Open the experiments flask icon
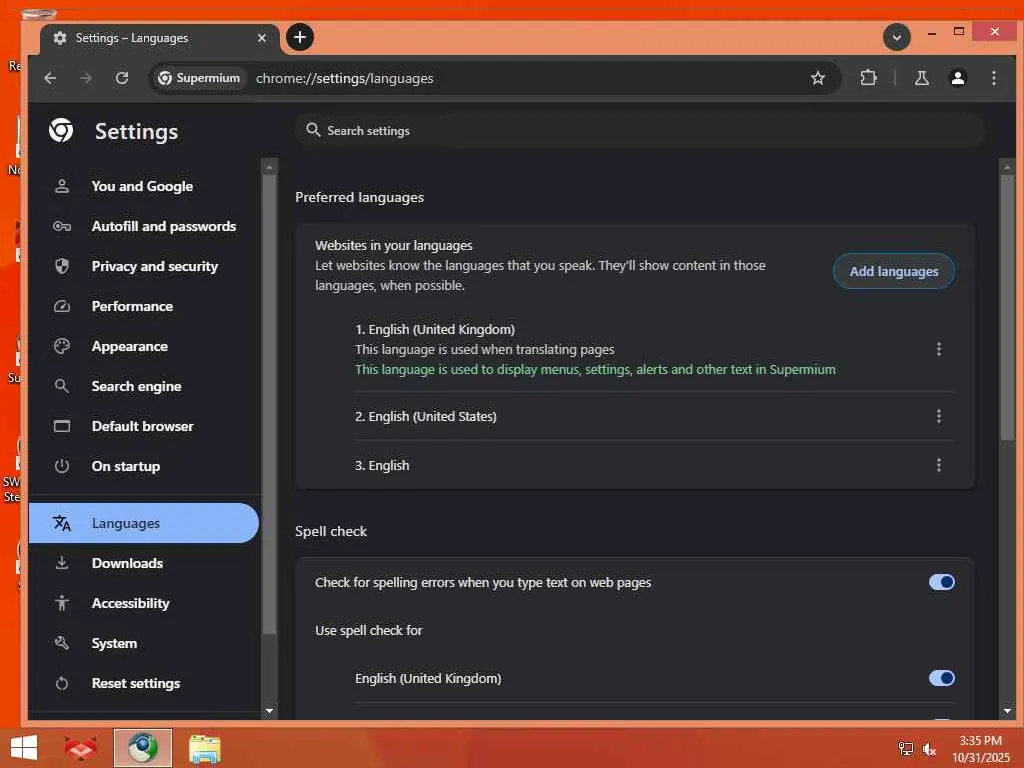This screenshot has width=1024, height=768. 921,78
